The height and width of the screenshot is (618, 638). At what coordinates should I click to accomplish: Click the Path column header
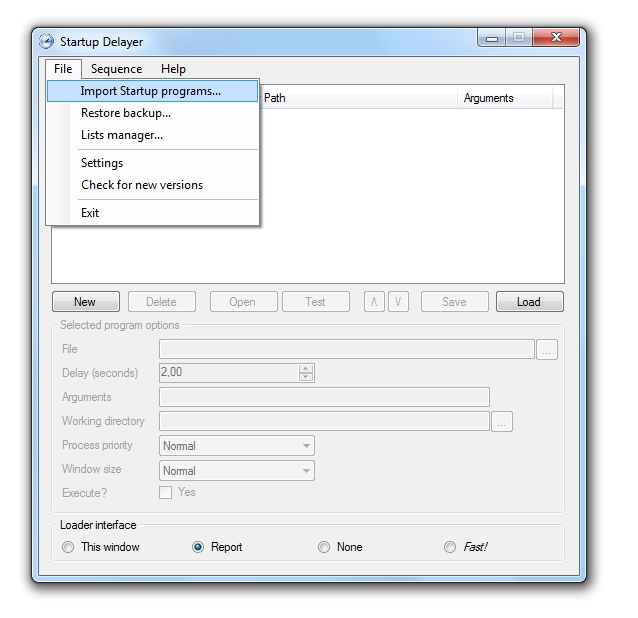(x=358, y=98)
